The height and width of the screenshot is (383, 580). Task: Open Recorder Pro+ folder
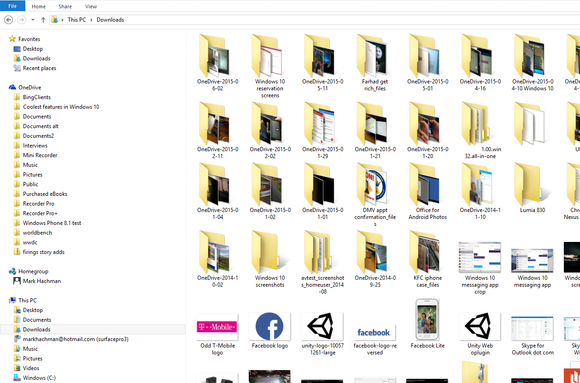(x=40, y=213)
